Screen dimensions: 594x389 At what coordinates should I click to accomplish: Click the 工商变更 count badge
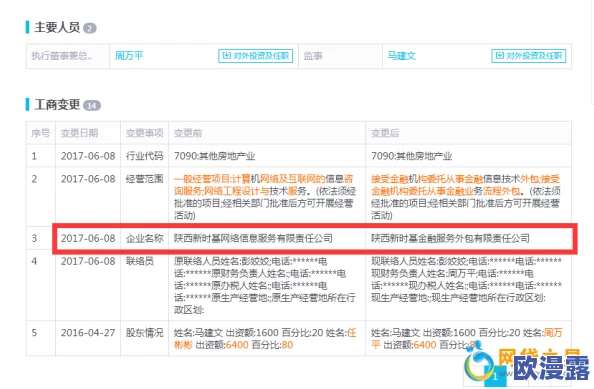click(x=92, y=106)
